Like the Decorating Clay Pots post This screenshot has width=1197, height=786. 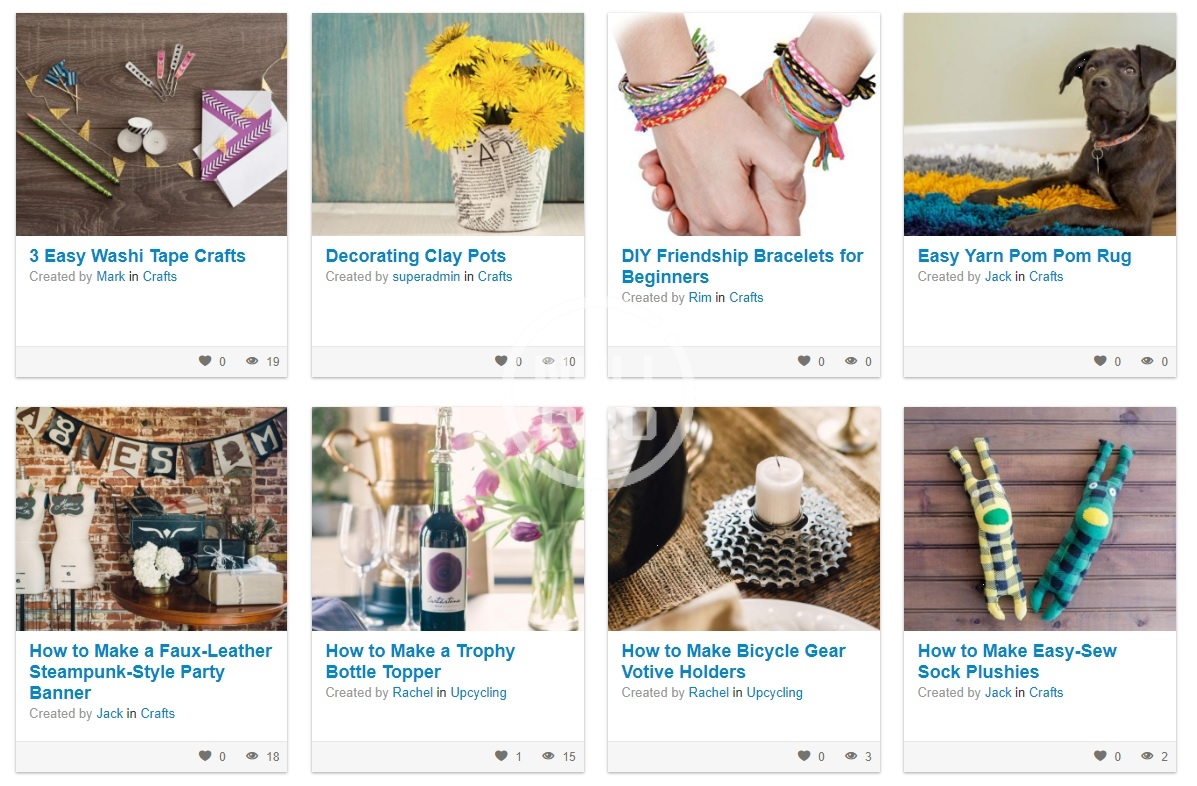(x=501, y=361)
